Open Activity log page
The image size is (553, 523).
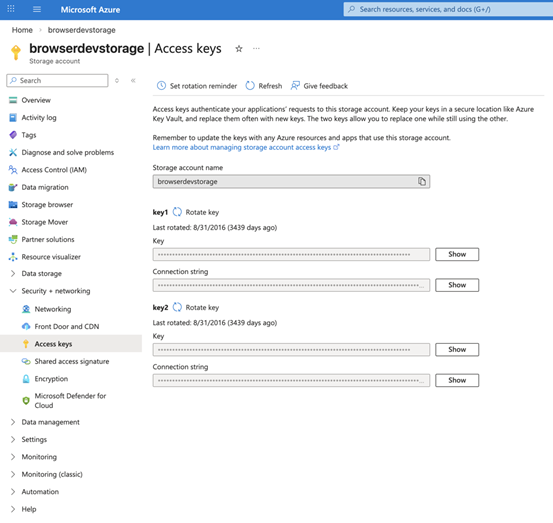(39, 117)
